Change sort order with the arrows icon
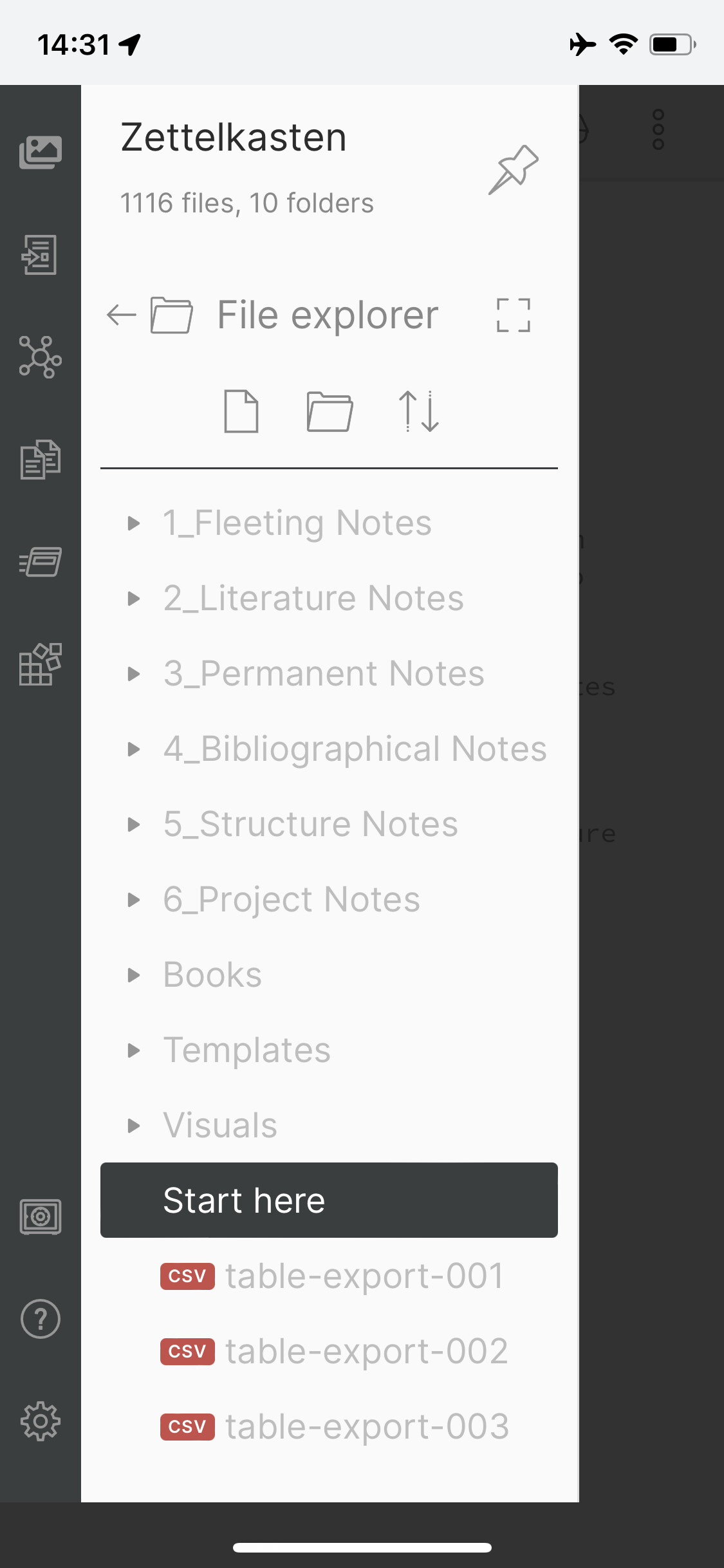The height and width of the screenshot is (1568, 724). [x=419, y=411]
